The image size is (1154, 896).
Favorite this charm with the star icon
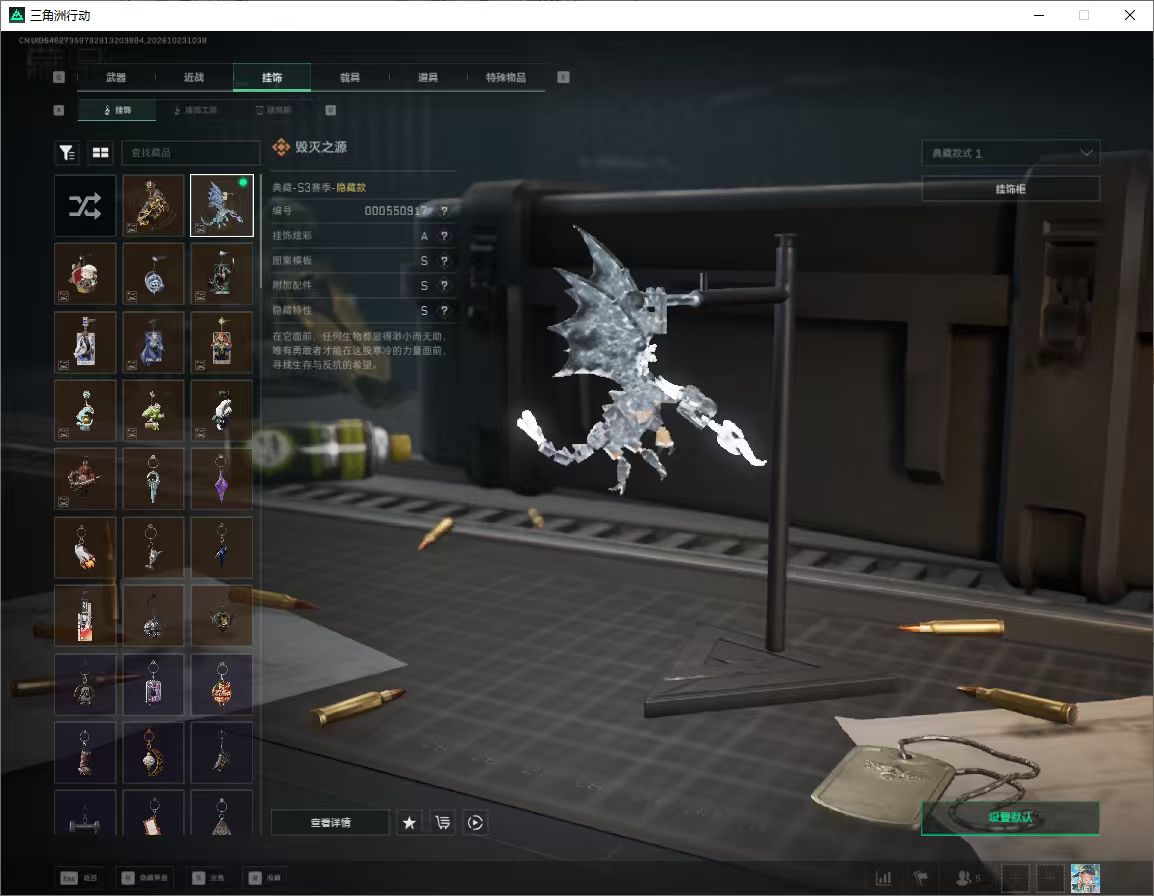pyautogui.click(x=409, y=822)
